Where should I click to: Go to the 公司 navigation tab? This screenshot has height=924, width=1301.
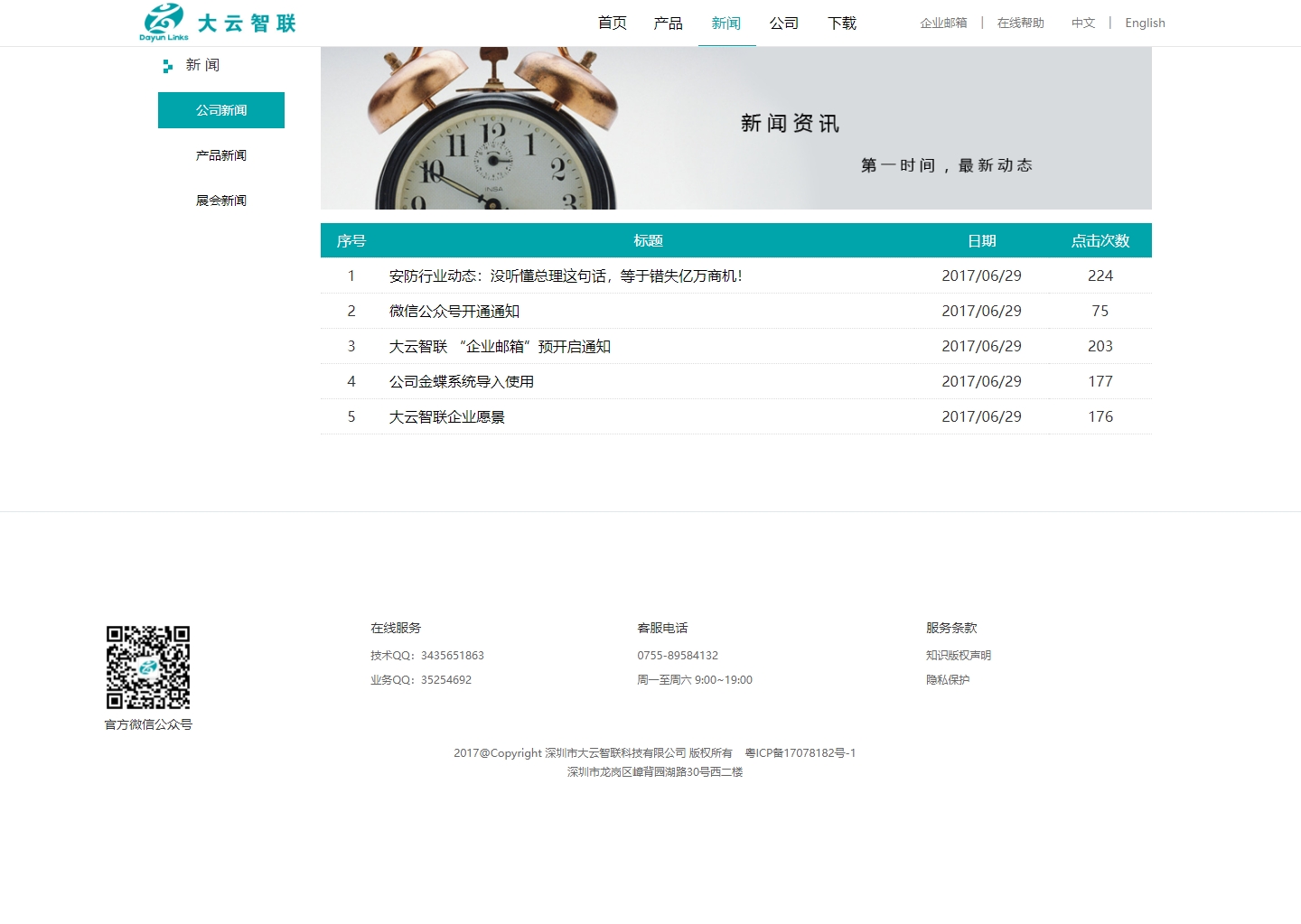click(x=784, y=23)
